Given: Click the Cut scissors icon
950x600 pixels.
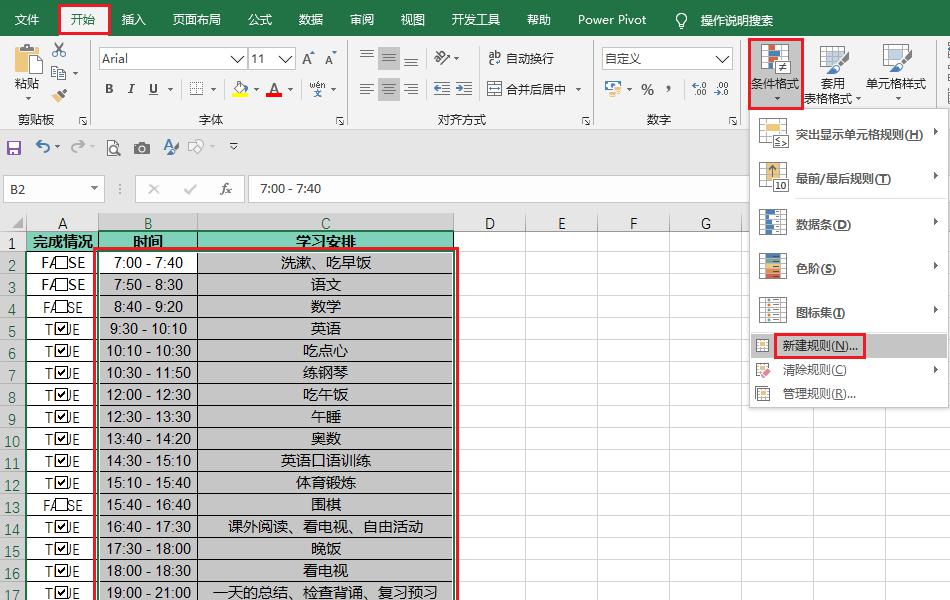Looking at the screenshot, I should click(59, 49).
